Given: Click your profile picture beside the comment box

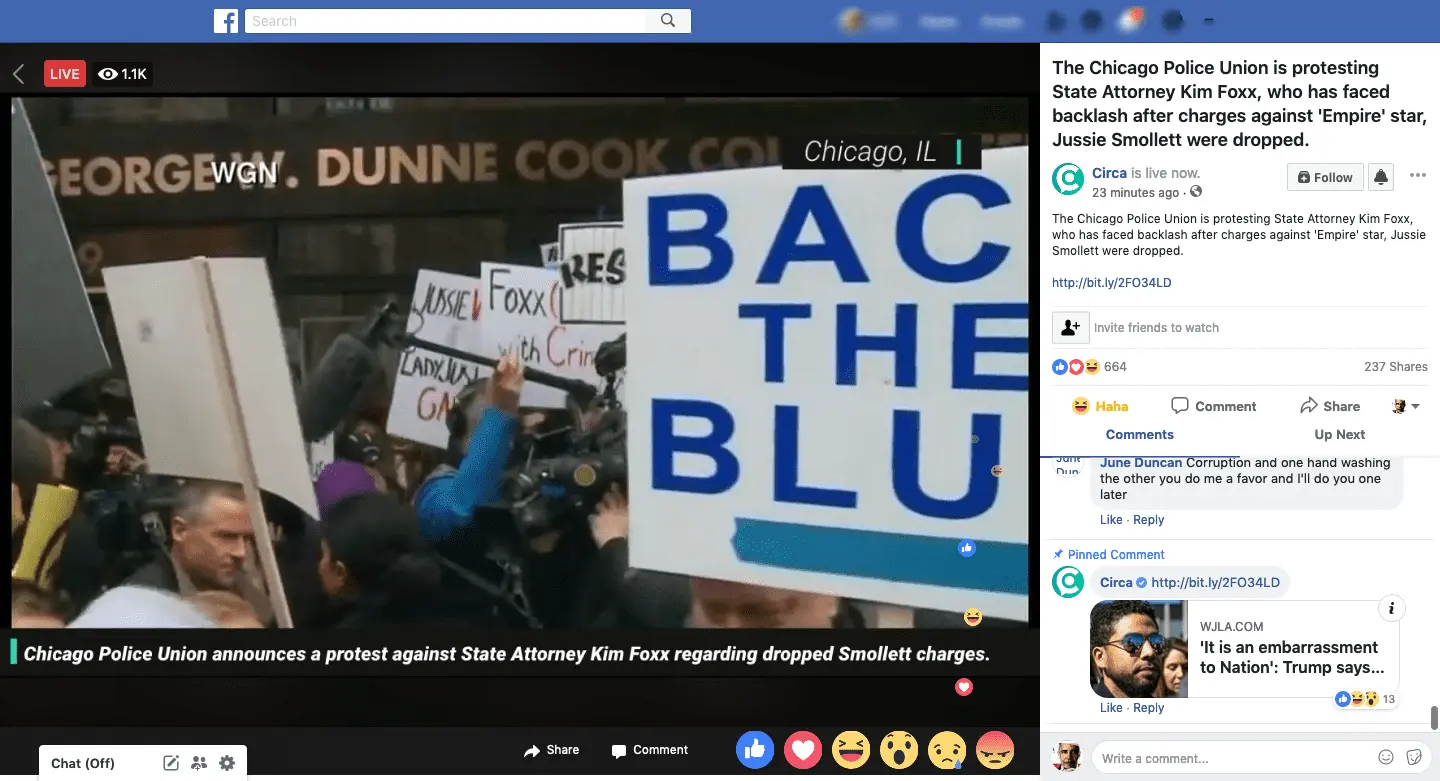Looking at the screenshot, I should [x=1068, y=757].
